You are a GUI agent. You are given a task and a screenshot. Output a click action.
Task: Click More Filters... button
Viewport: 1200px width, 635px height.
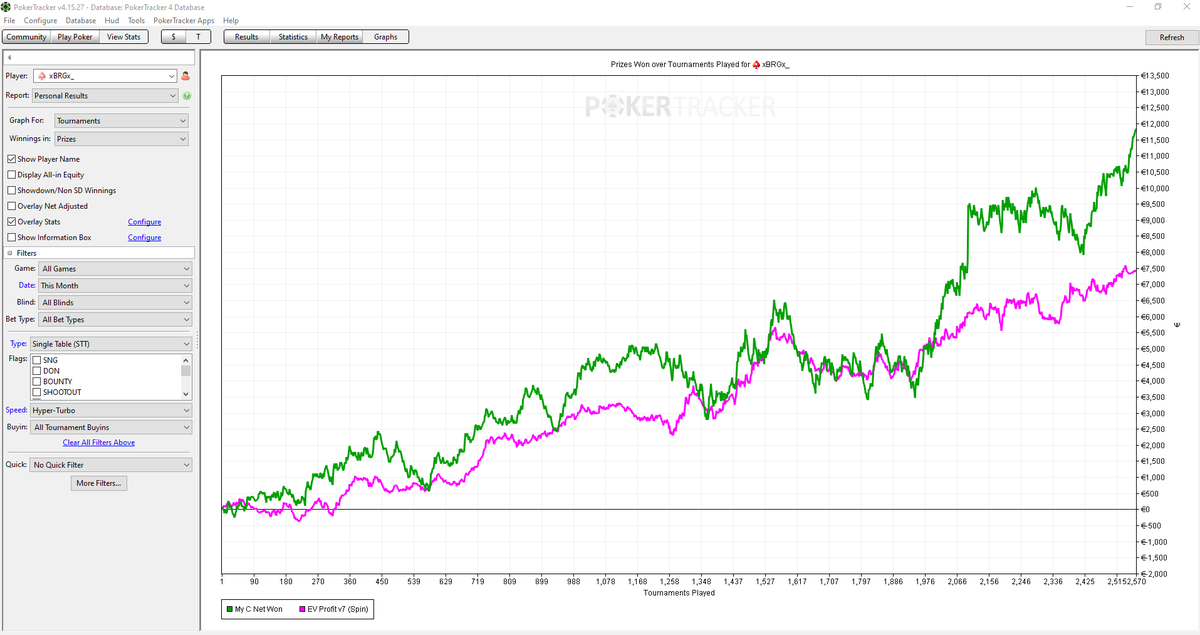[x=97, y=483]
